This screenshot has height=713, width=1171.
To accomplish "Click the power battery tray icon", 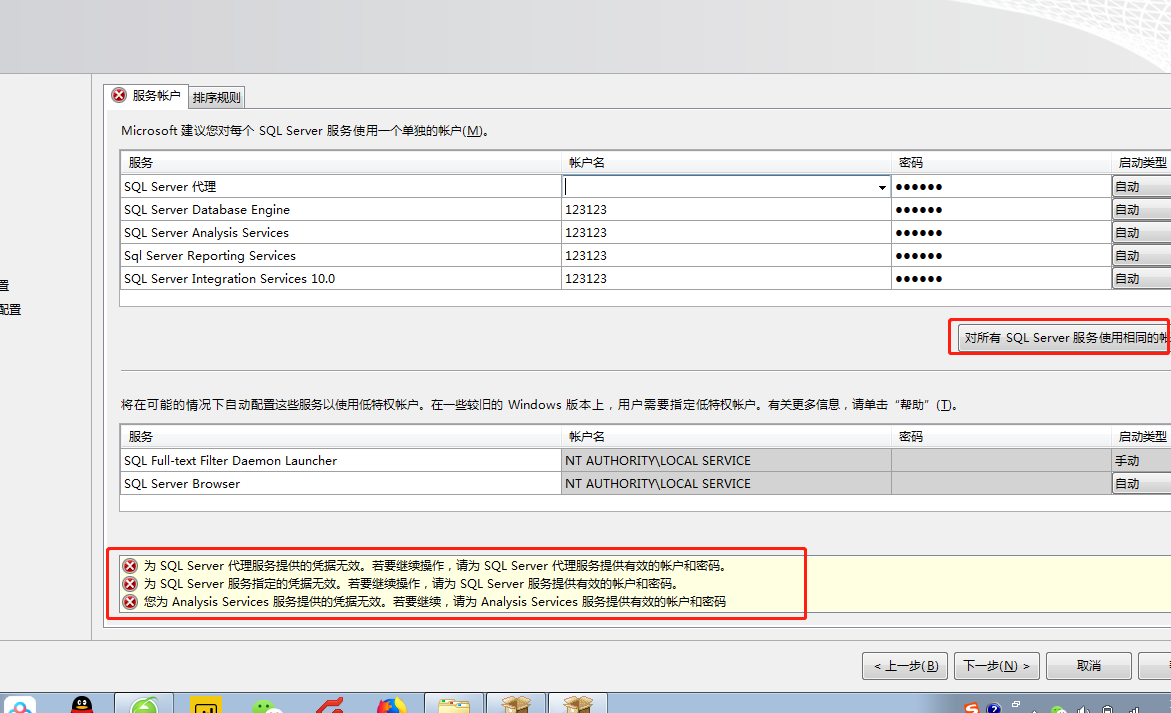I will point(1108,709).
